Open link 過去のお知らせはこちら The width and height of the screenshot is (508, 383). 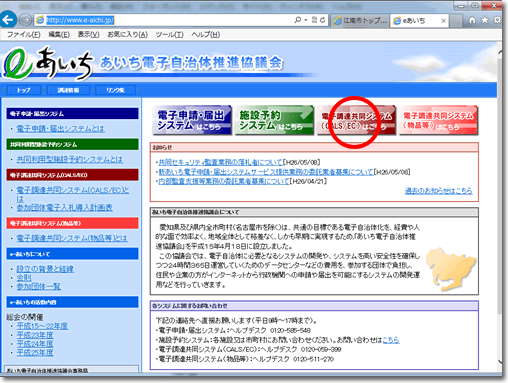439,191
